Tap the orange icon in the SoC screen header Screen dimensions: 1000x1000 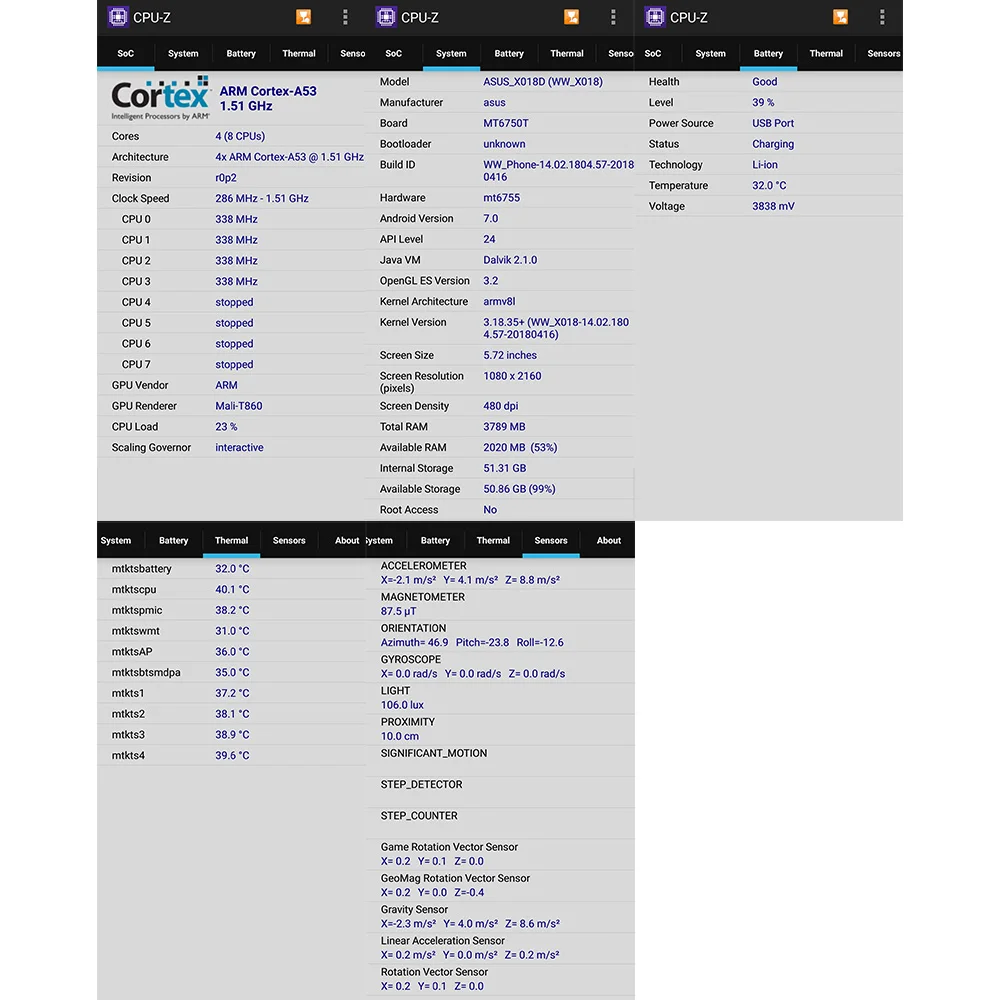(x=304, y=17)
